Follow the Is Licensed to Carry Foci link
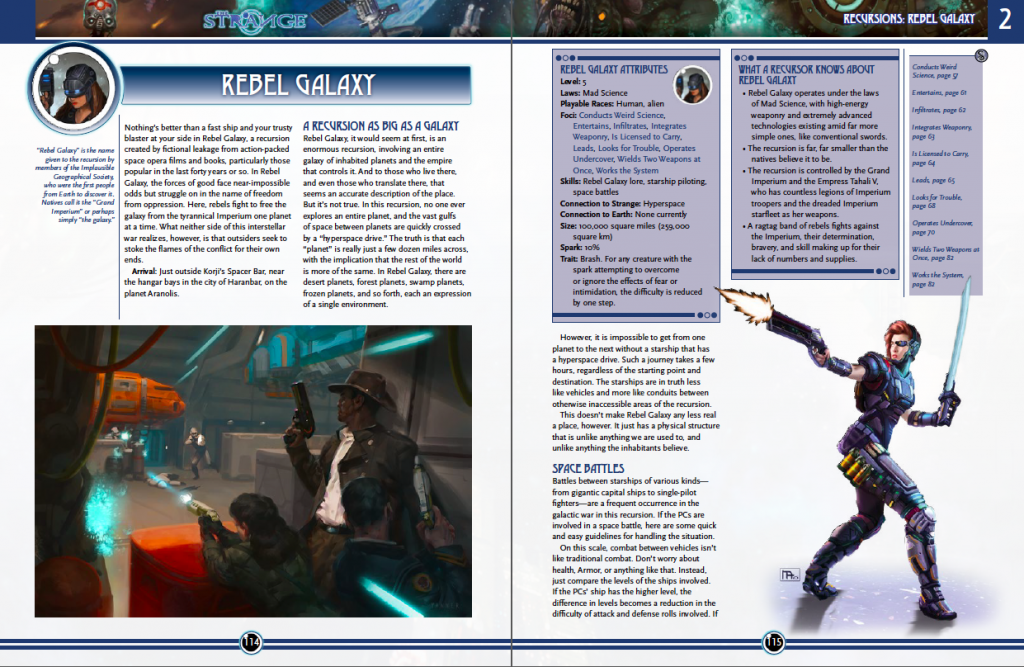Image resolution: width=1024 pixels, height=667 pixels. coord(646,137)
